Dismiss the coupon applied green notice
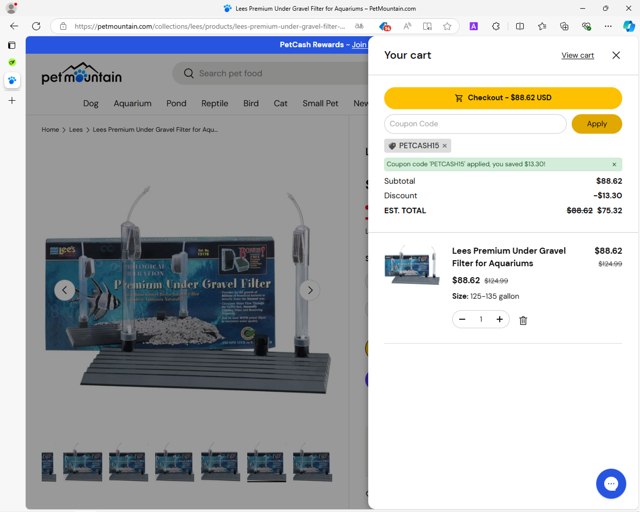 pos(614,165)
